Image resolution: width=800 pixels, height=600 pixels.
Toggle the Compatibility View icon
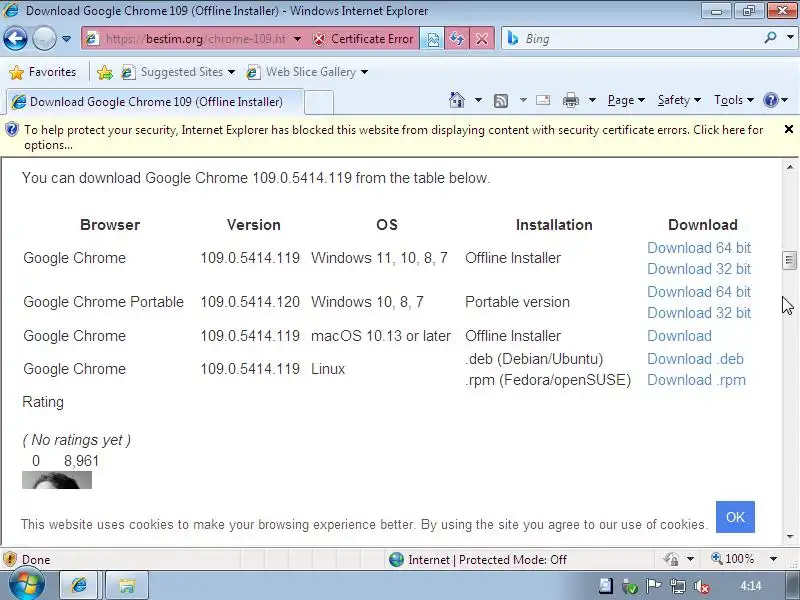tap(432, 39)
